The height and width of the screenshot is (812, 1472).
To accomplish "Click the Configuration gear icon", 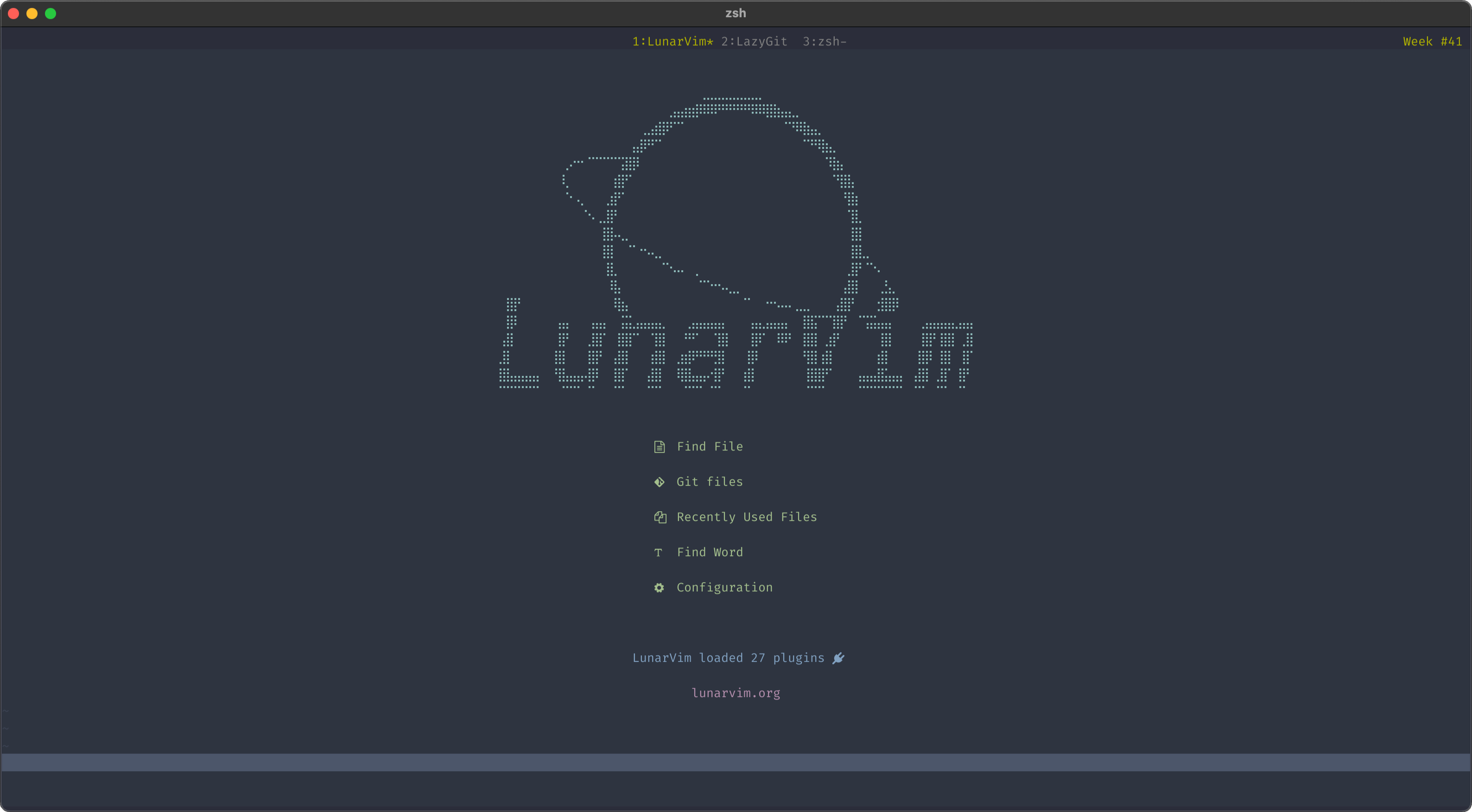I will pyautogui.click(x=659, y=588).
